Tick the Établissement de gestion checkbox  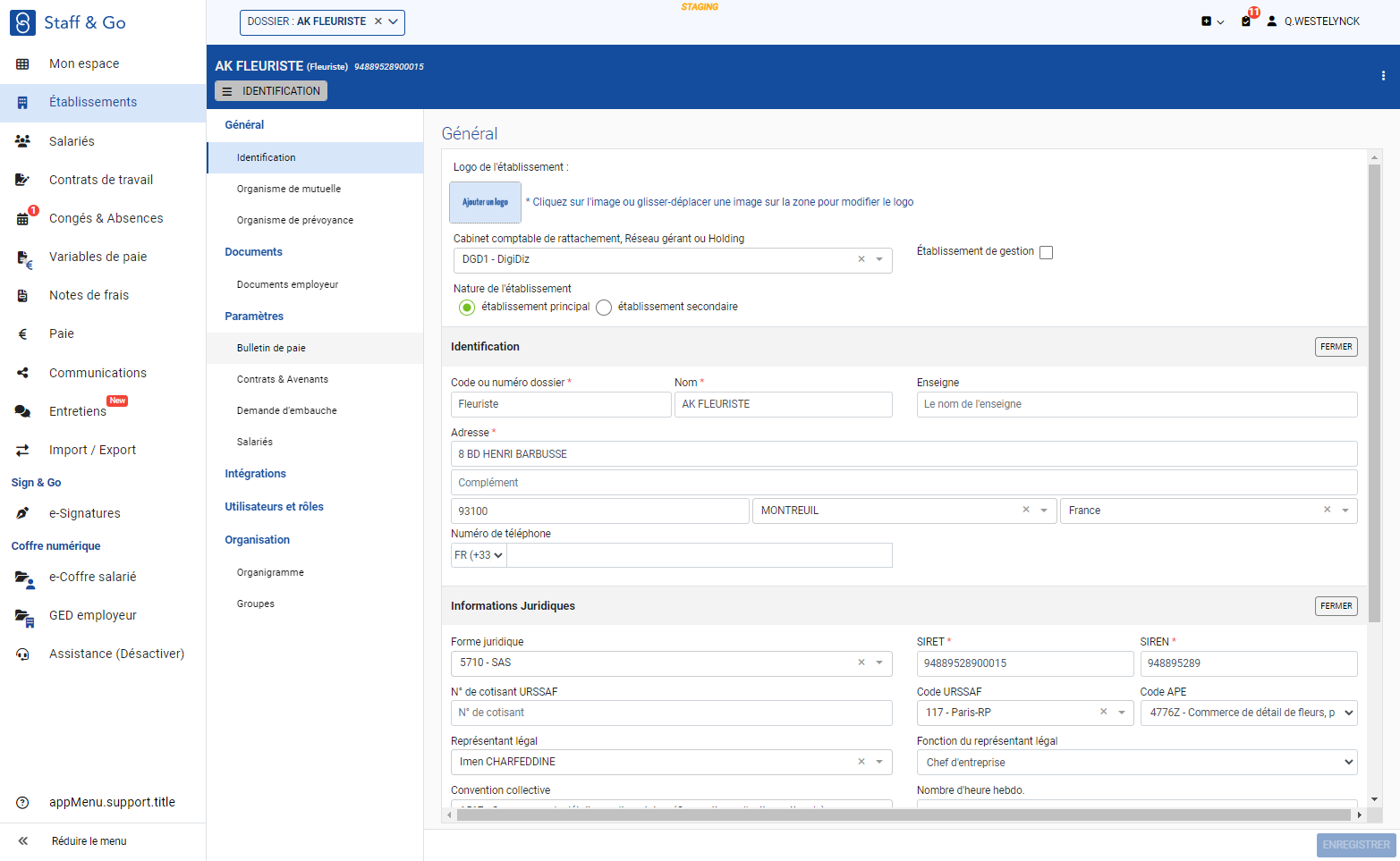pos(1046,252)
